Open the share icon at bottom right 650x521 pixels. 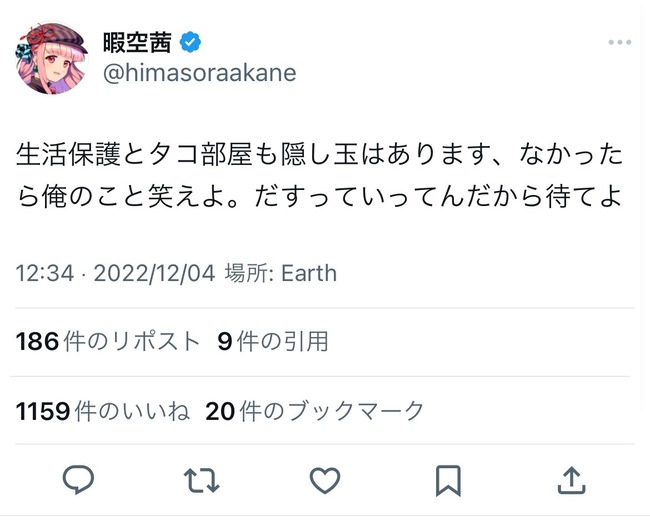click(x=570, y=481)
